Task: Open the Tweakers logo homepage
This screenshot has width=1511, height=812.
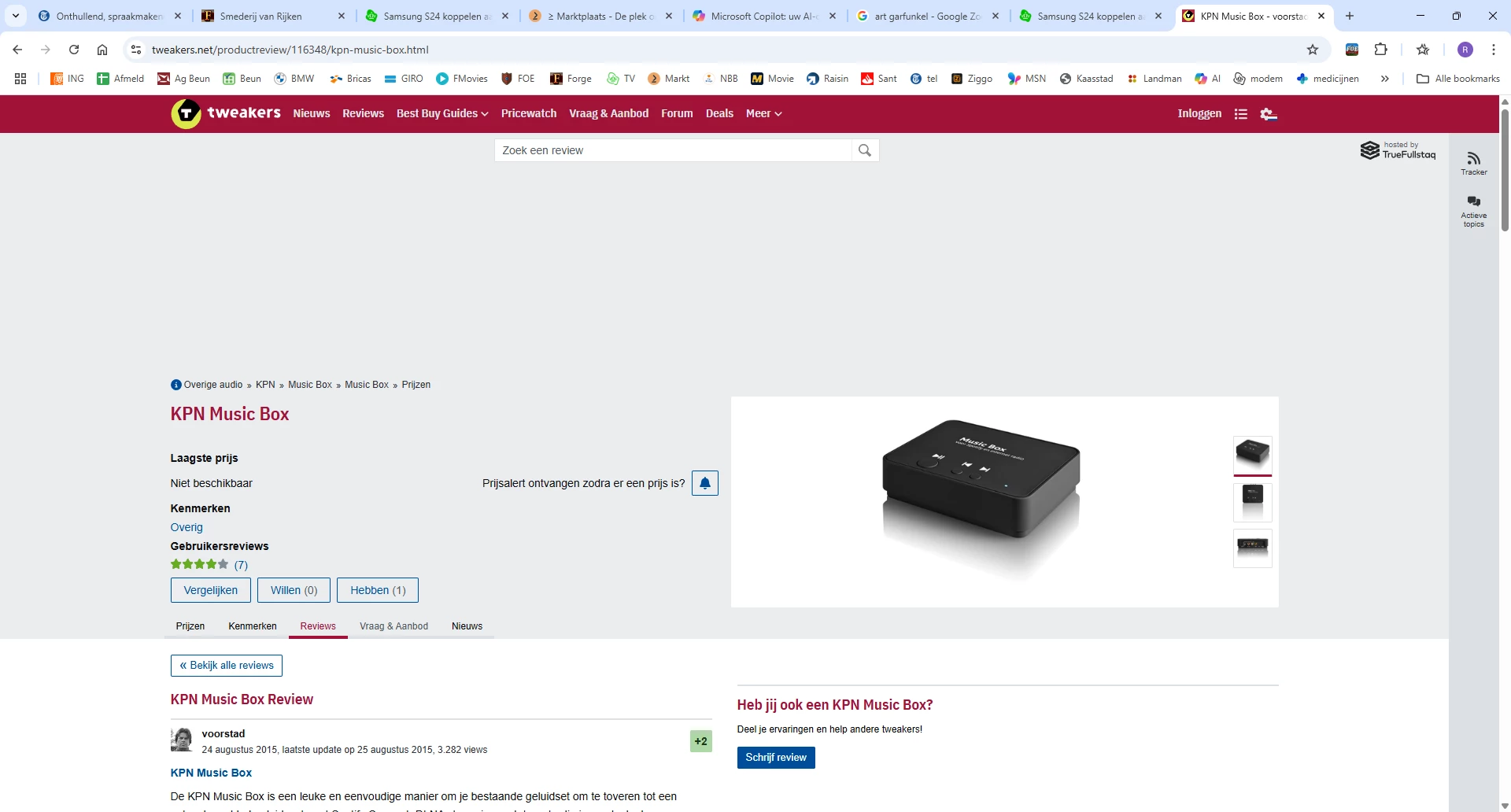Action: [226, 113]
